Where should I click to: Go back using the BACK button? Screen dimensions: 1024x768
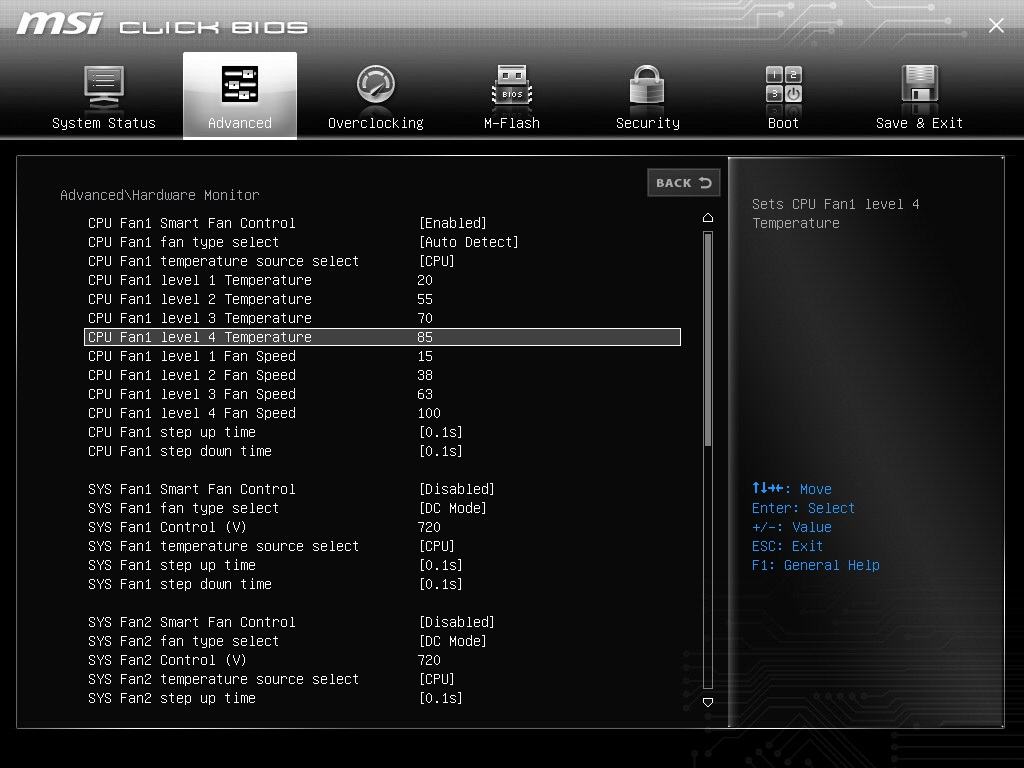point(684,183)
